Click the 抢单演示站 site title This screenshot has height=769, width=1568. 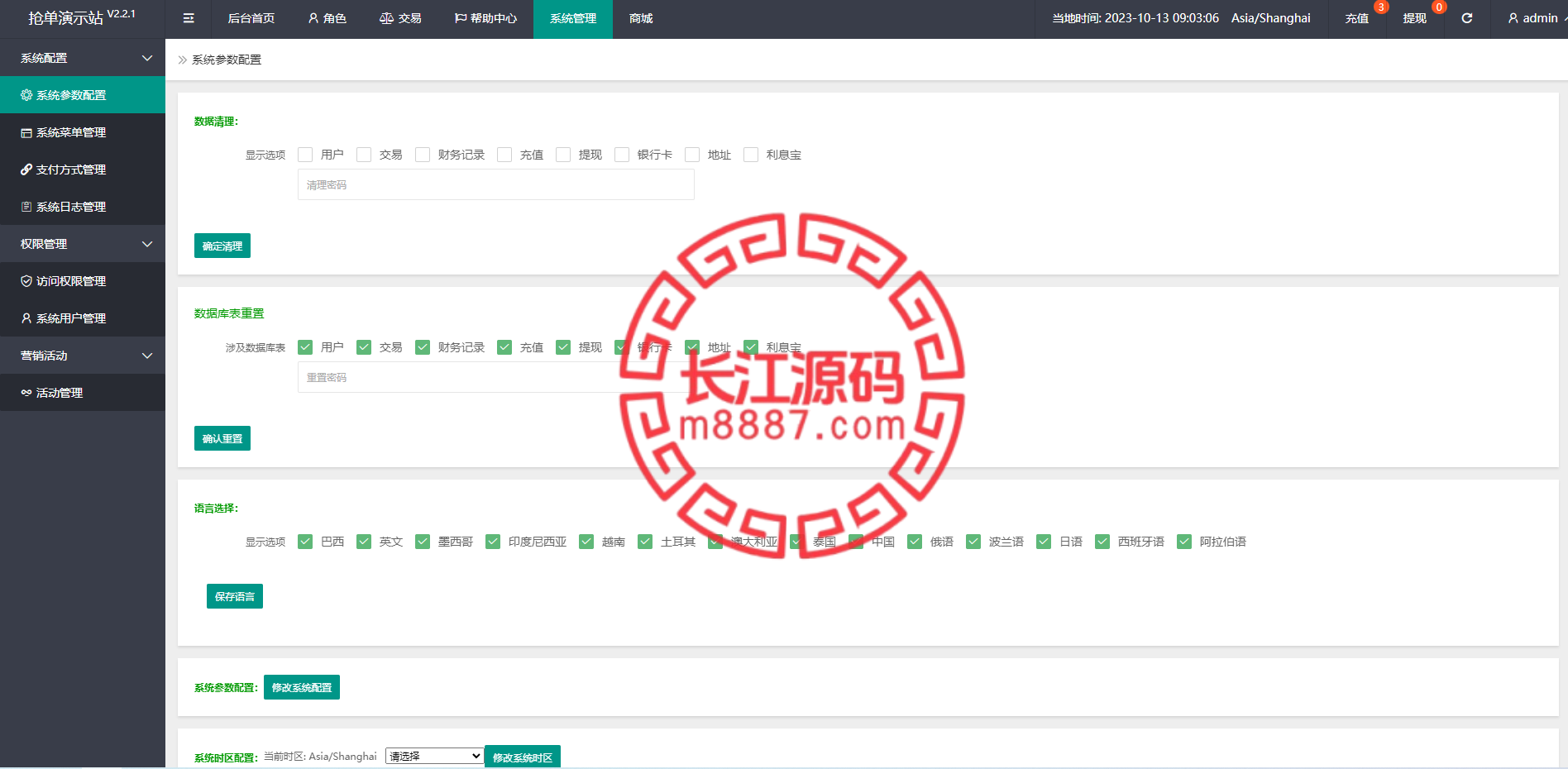66,18
